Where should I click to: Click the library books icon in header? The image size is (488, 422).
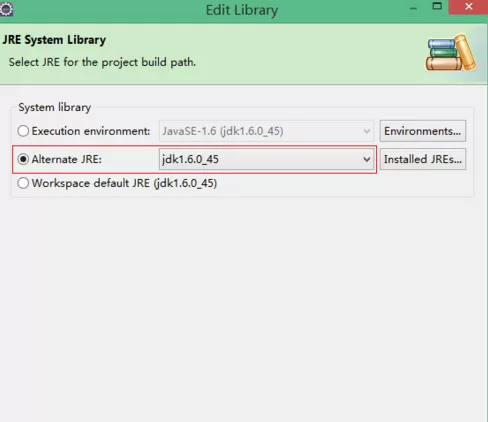(451, 53)
